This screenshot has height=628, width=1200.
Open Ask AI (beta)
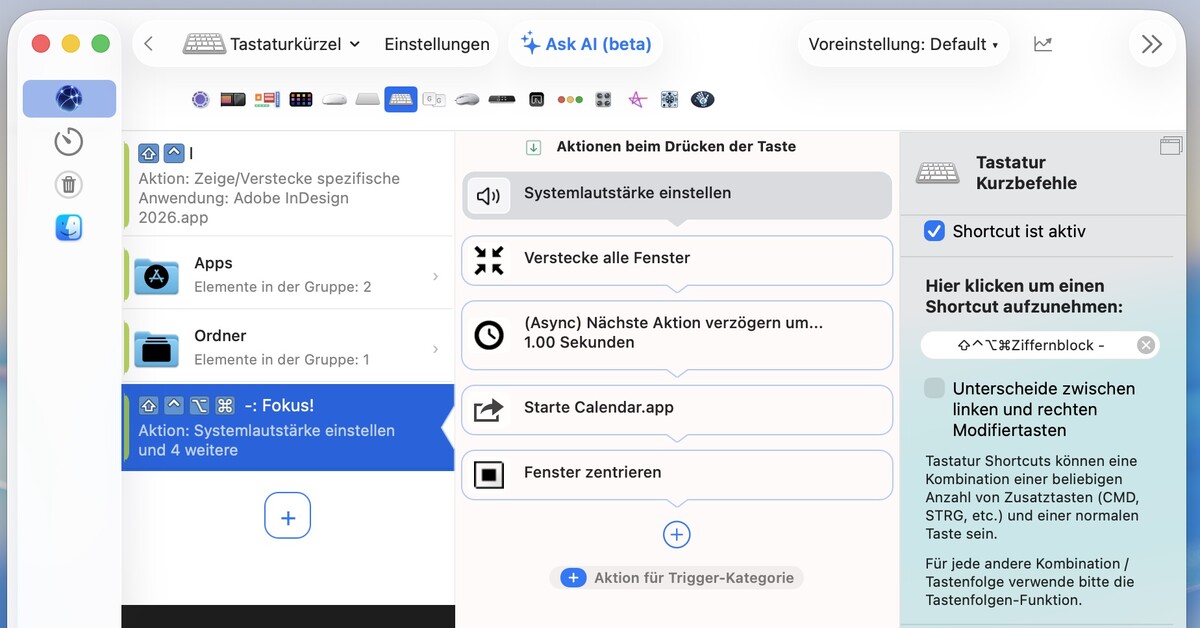[585, 44]
